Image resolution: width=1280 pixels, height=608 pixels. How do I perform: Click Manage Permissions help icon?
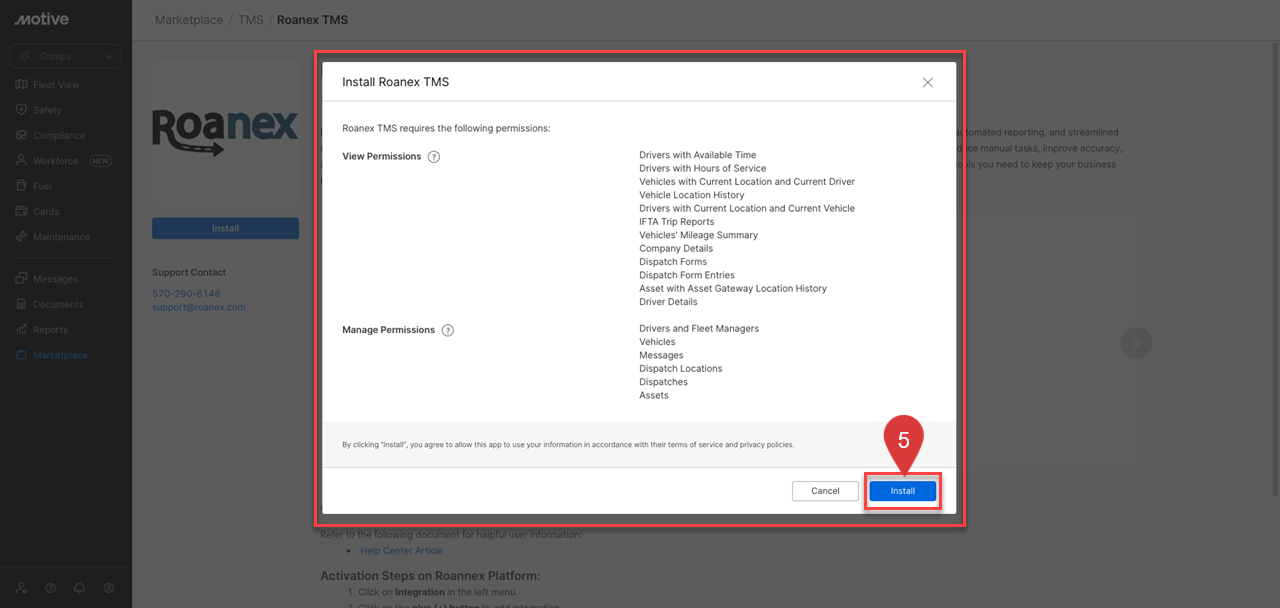coord(448,331)
